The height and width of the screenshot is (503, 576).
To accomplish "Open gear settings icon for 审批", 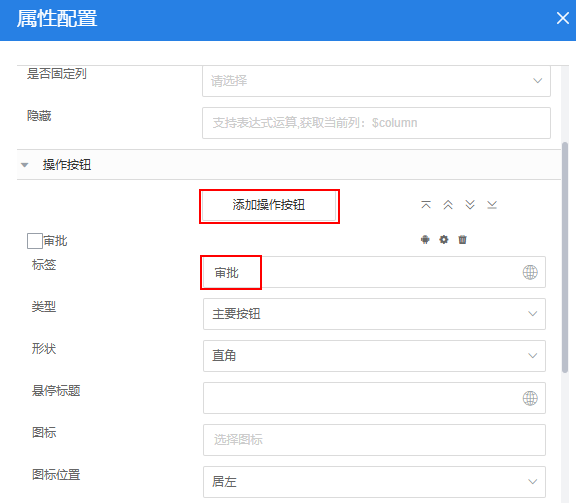I will 444,240.
